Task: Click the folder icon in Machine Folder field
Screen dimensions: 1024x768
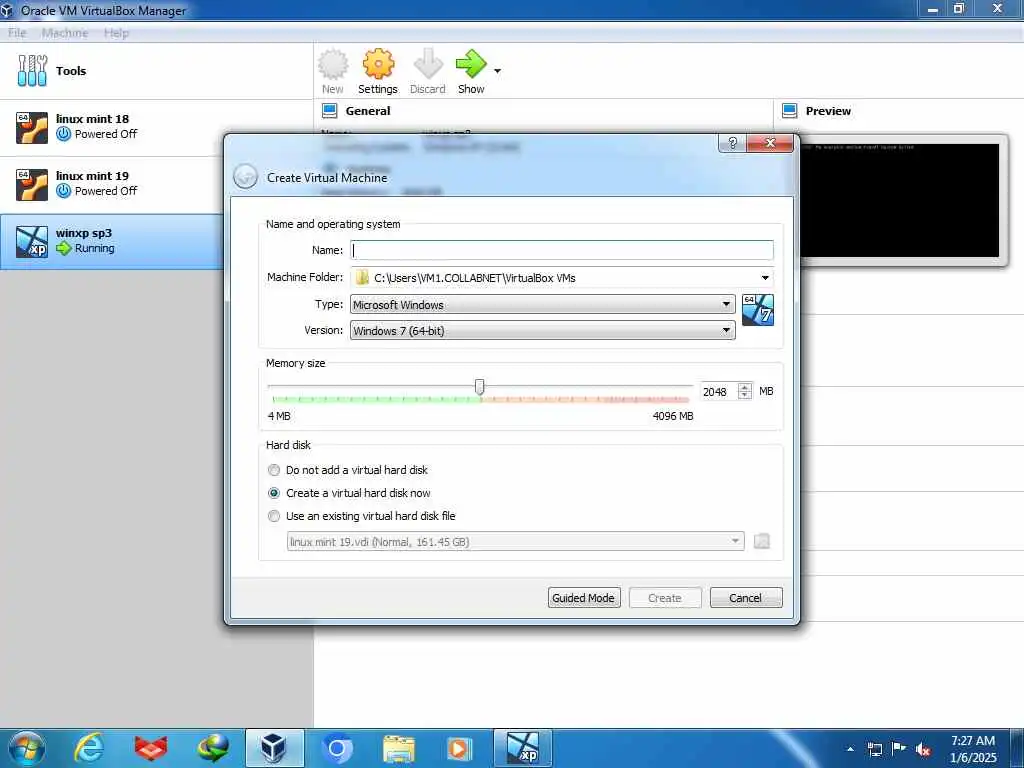Action: click(x=362, y=278)
